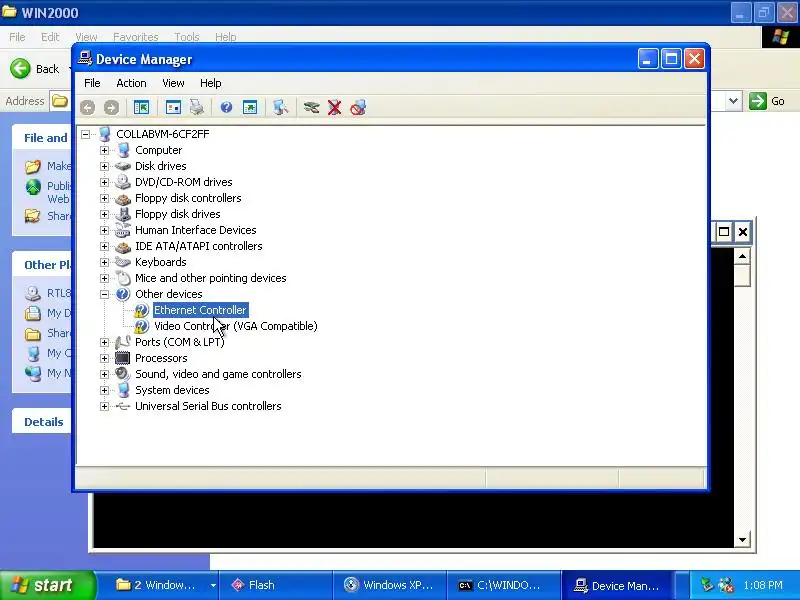Click the Back arrow in Device Manager toolbar

[x=88, y=108]
